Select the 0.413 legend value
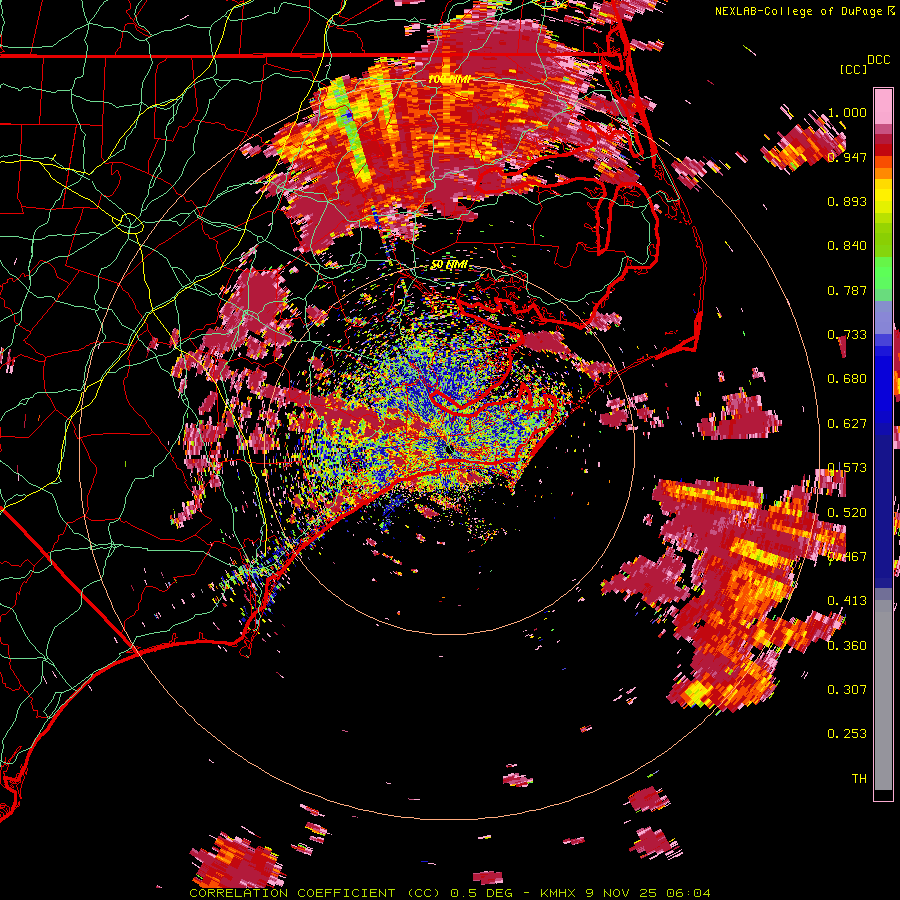Viewport: 900px width, 900px height. [847, 601]
